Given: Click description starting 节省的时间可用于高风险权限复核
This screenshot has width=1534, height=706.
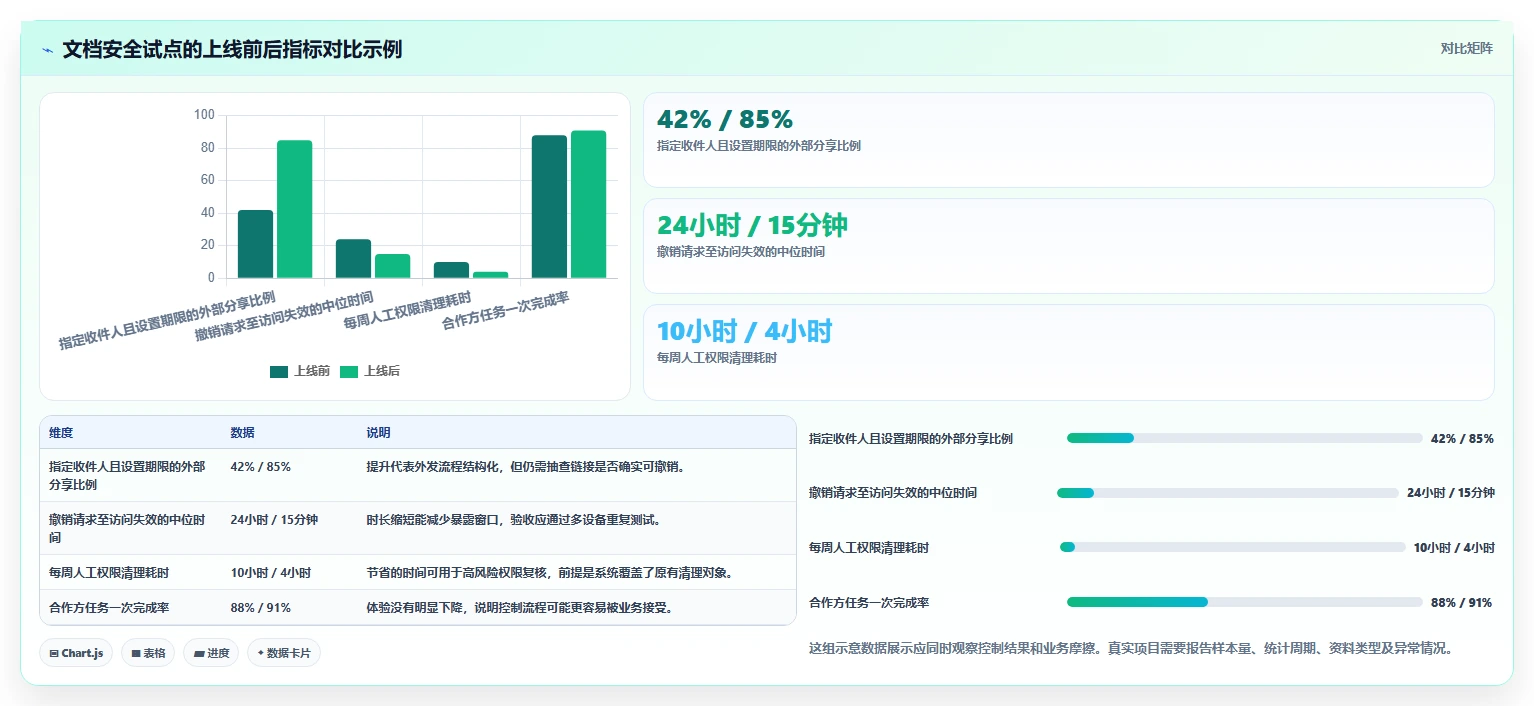Looking at the screenshot, I should (x=552, y=573).
